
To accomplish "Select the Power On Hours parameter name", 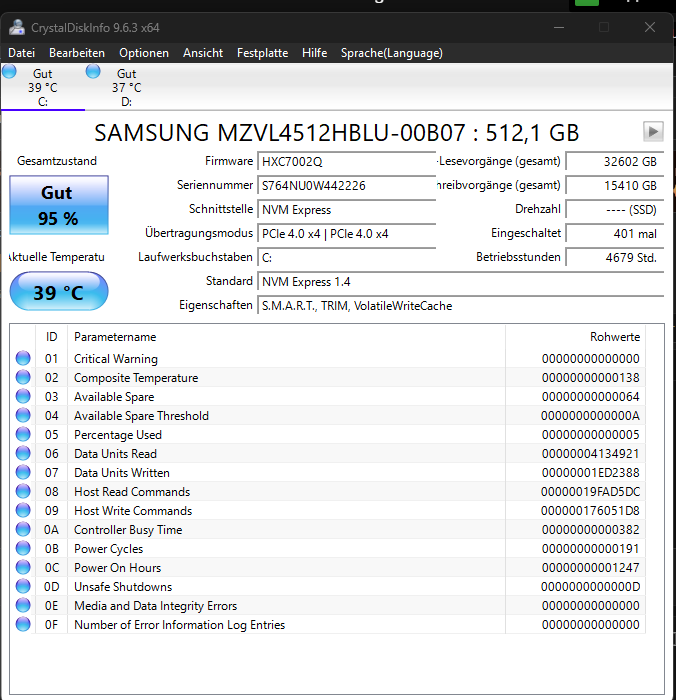I will tap(117, 568).
